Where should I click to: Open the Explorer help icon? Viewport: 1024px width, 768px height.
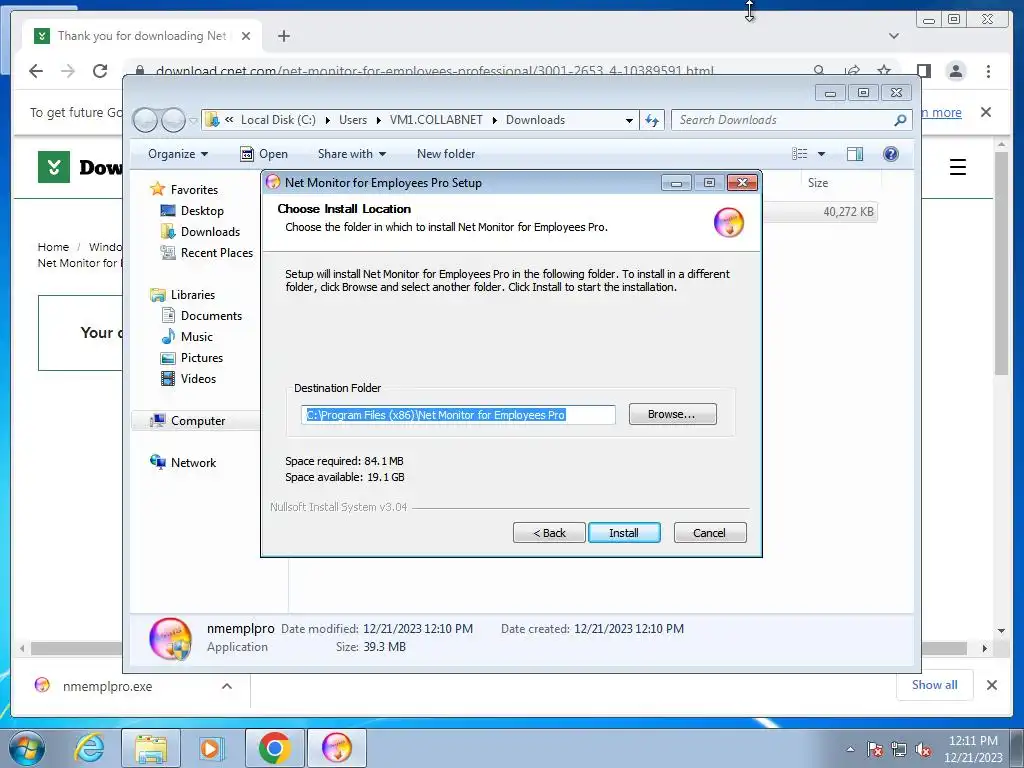(x=890, y=154)
